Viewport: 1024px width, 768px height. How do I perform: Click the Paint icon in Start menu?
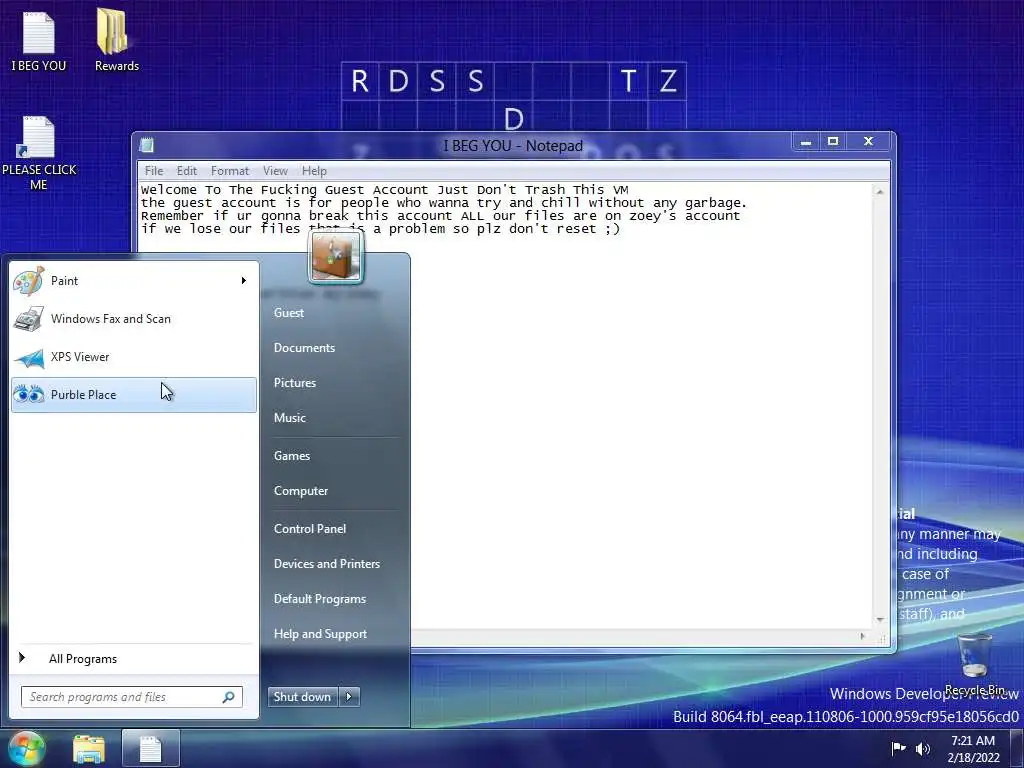[29, 281]
